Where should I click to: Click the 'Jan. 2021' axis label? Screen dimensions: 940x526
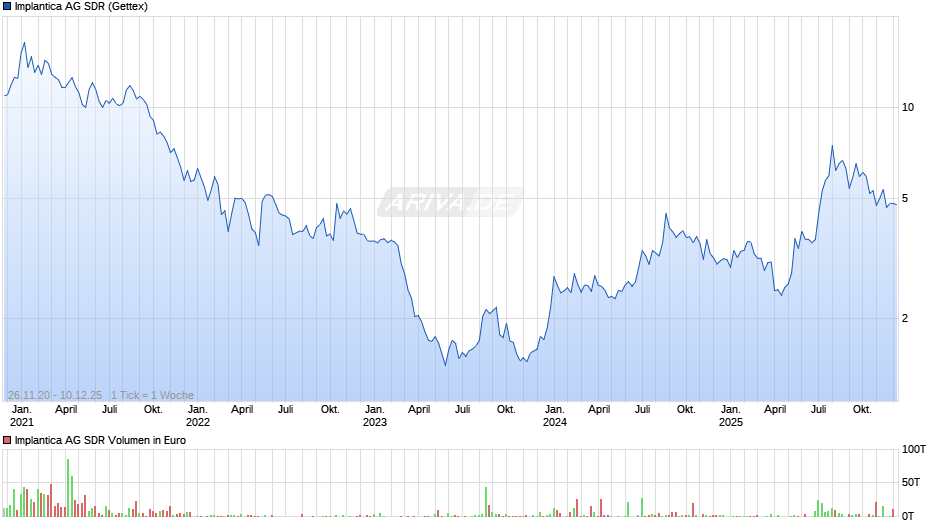[22, 416]
